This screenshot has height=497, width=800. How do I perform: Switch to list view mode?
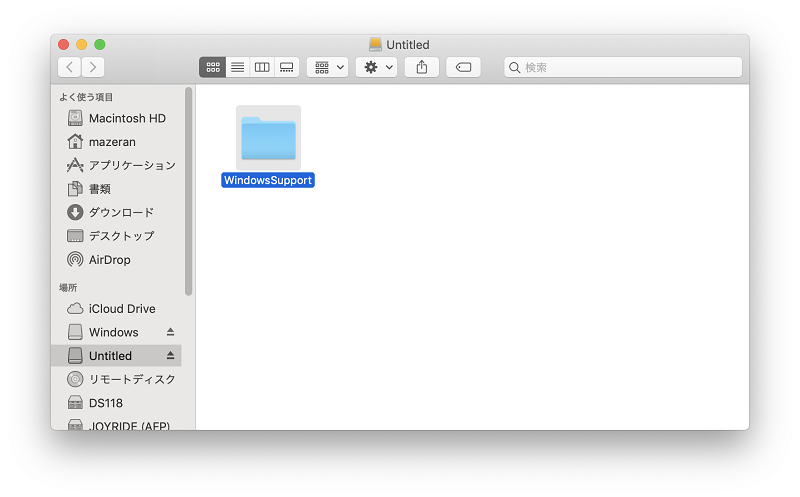[238, 67]
